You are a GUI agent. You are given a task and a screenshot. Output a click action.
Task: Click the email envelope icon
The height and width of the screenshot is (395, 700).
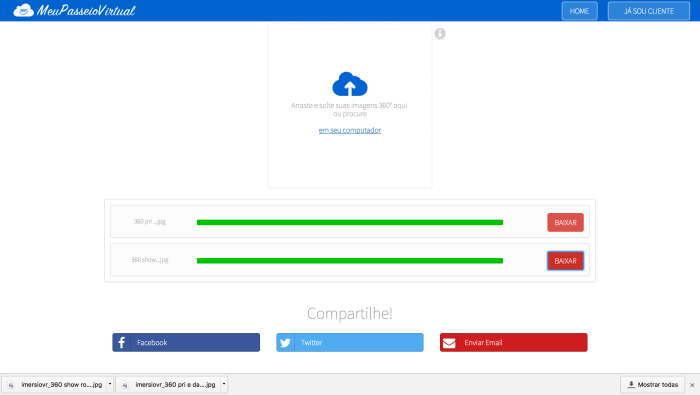coord(449,342)
